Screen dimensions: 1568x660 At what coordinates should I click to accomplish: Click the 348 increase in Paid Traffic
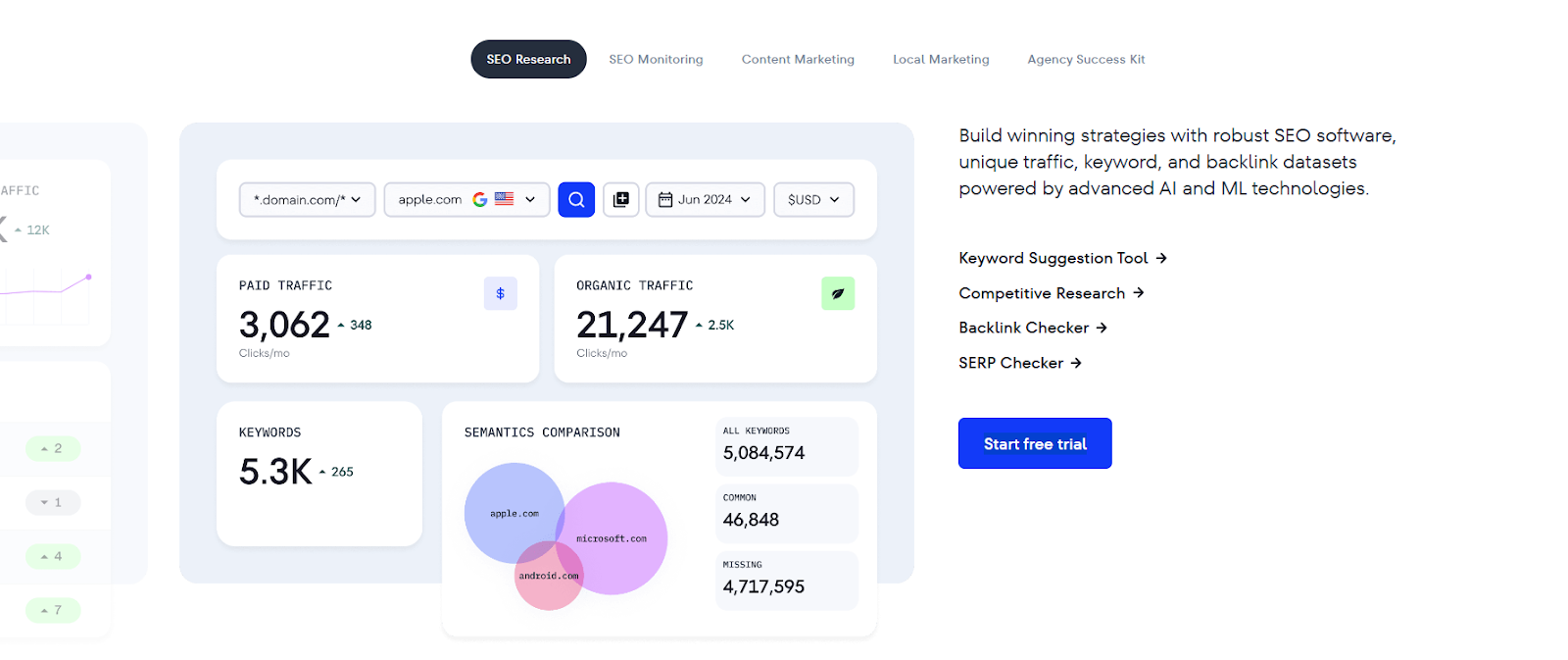pos(361,325)
